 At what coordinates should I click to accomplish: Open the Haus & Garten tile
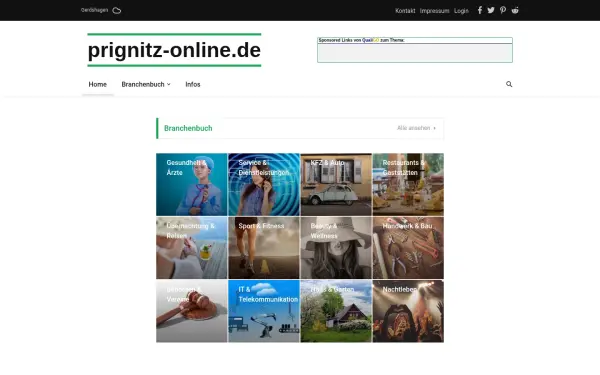click(x=336, y=311)
